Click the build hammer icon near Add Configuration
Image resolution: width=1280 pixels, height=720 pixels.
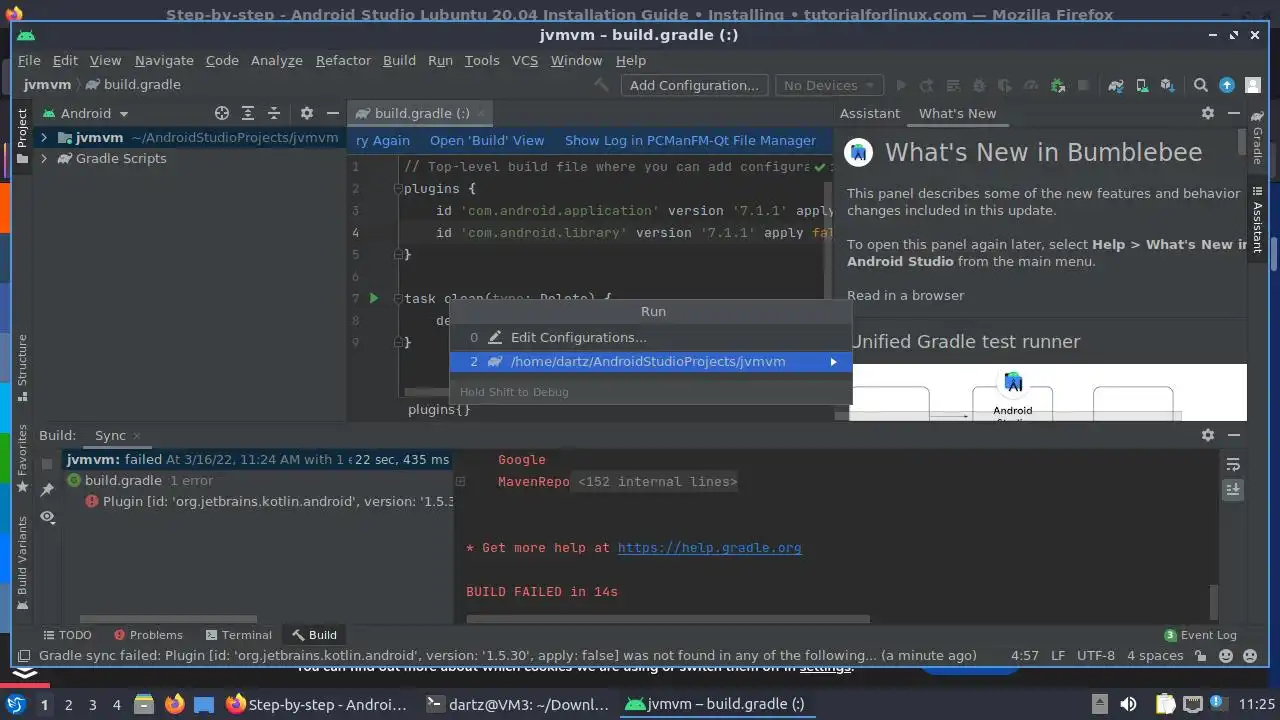tap(601, 85)
